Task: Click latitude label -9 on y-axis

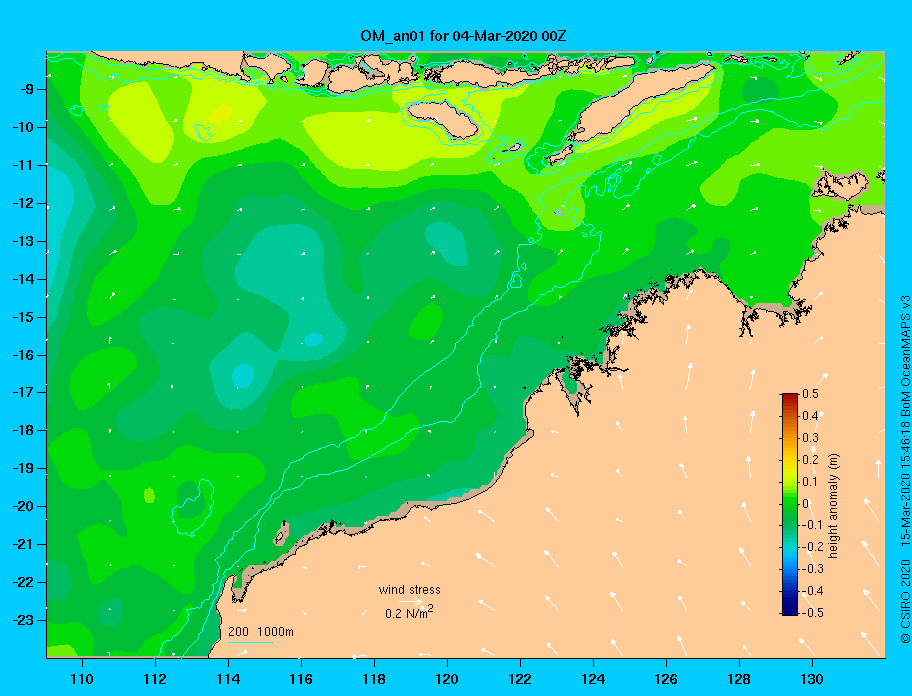Action: tap(27, 89)
